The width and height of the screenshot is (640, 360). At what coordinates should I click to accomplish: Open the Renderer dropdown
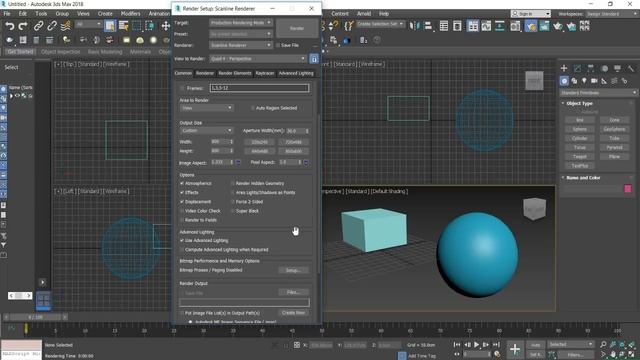pos(241,45)
